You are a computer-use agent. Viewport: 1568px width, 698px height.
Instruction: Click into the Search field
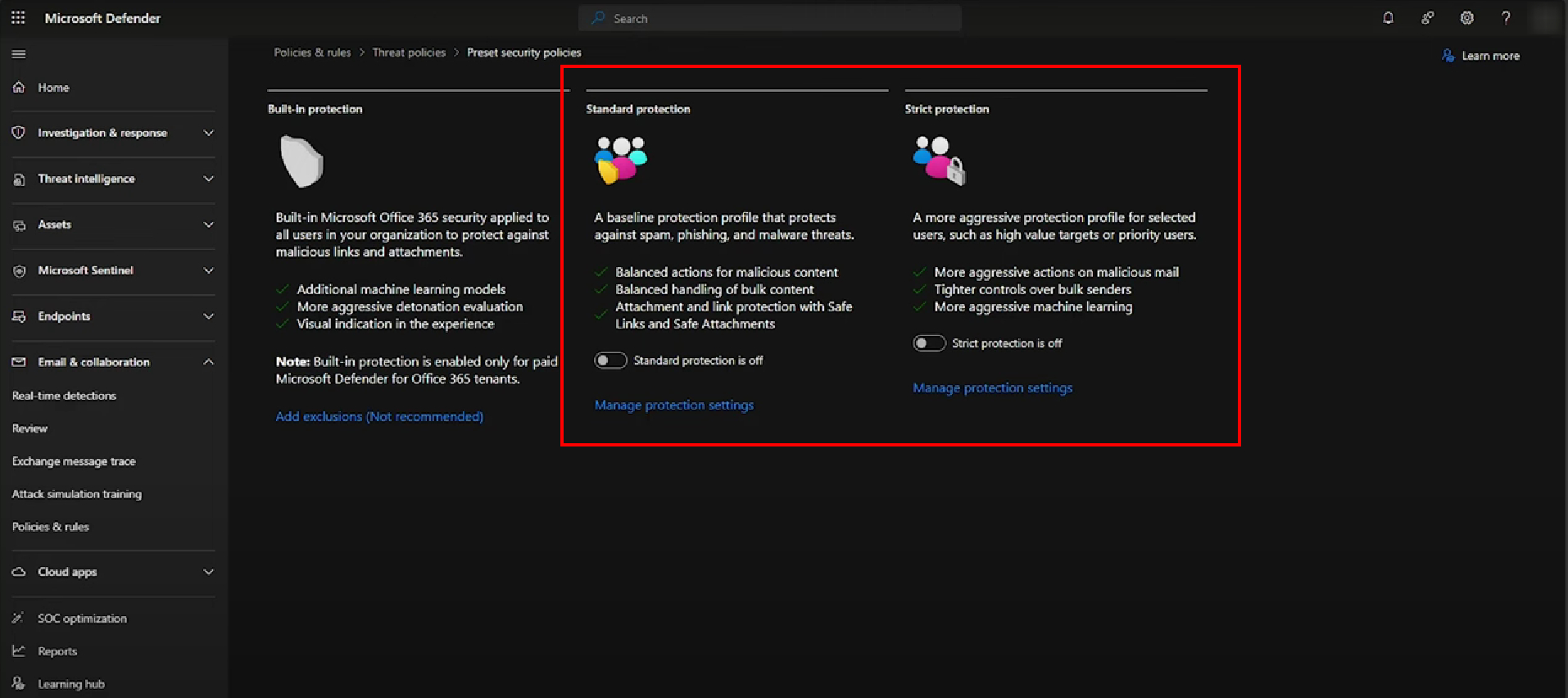tap(770, 18)
